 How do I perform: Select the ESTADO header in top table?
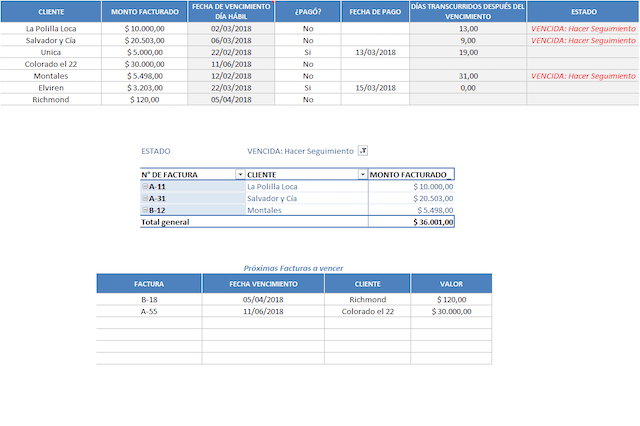583,11
